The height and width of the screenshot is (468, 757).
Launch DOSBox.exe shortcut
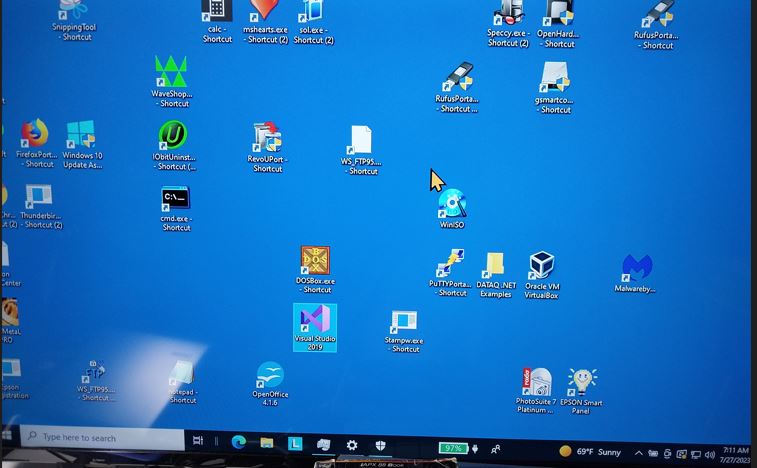click(x=315, y=269)
